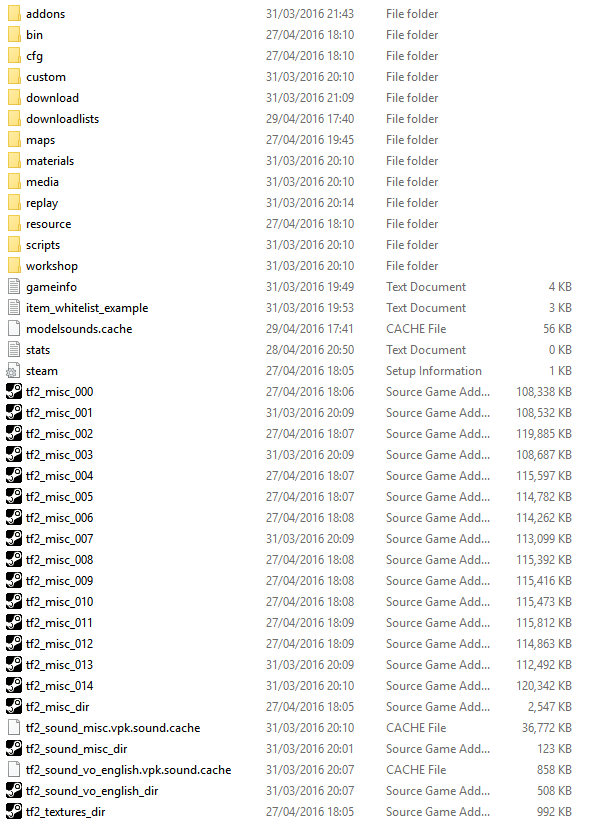Click the date 31/03/2016 20:14

310,203
